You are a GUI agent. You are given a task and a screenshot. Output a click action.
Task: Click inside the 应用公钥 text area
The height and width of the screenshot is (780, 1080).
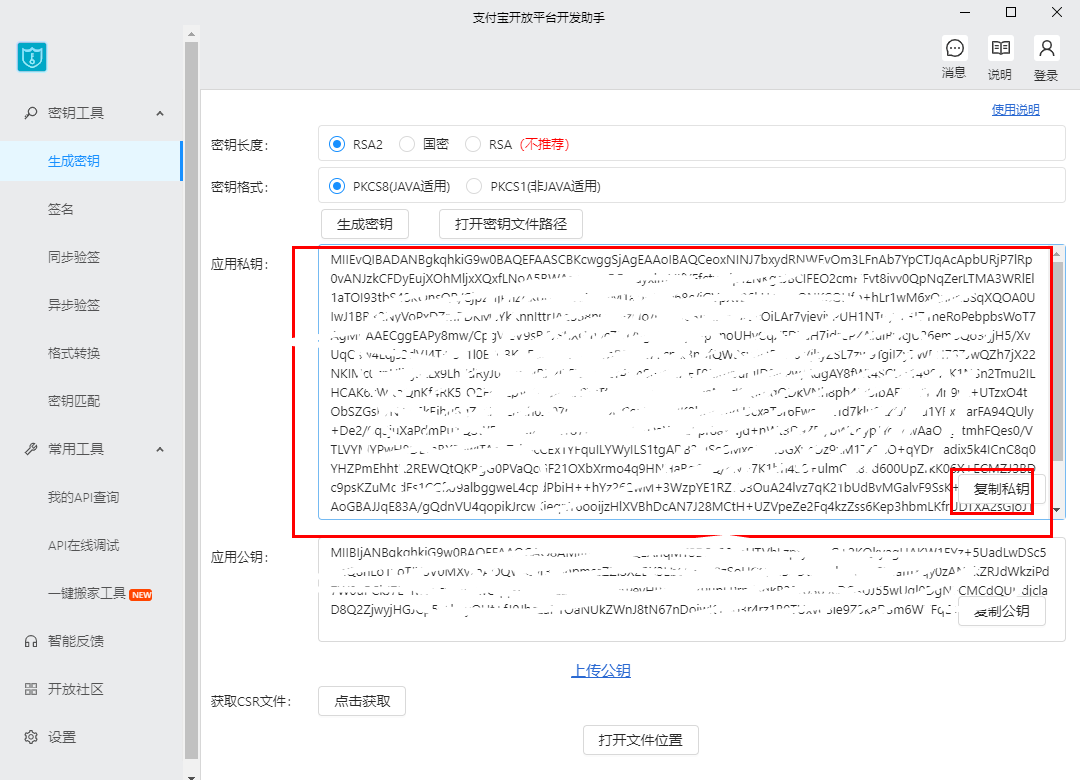tap(692, 590)
